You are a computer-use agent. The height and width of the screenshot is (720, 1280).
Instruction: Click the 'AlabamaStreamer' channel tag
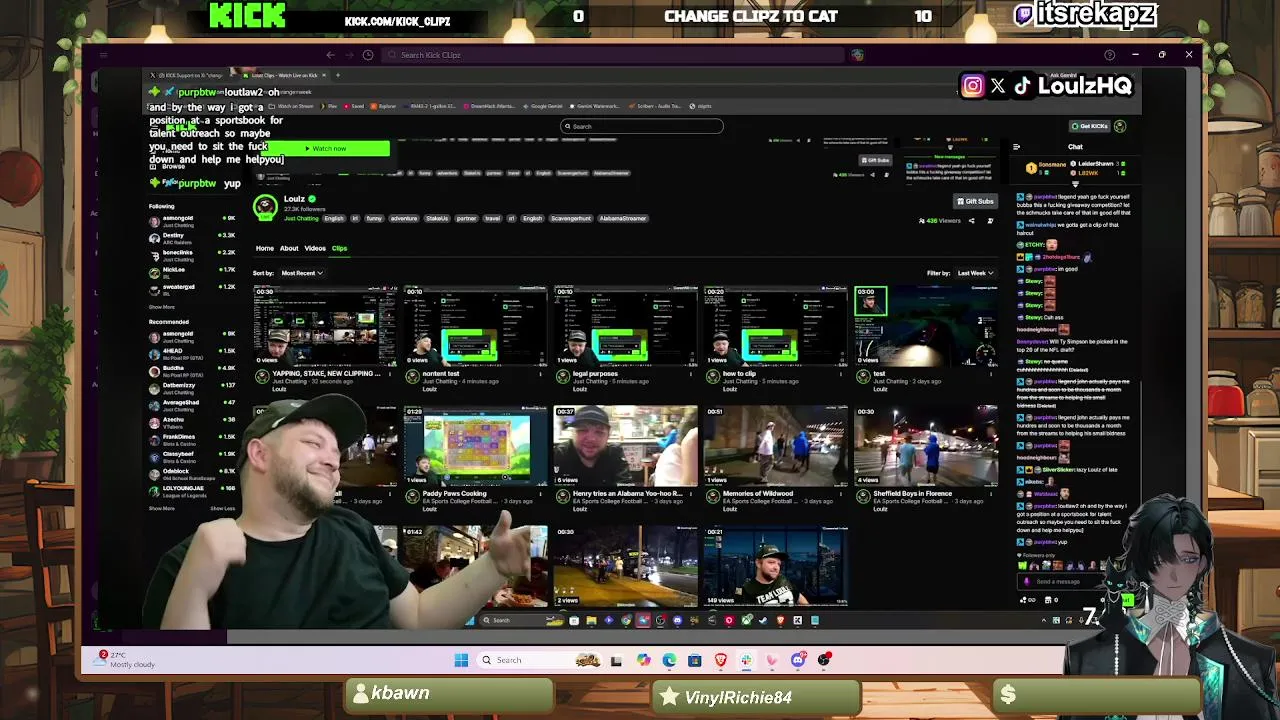tap(623, 218)
